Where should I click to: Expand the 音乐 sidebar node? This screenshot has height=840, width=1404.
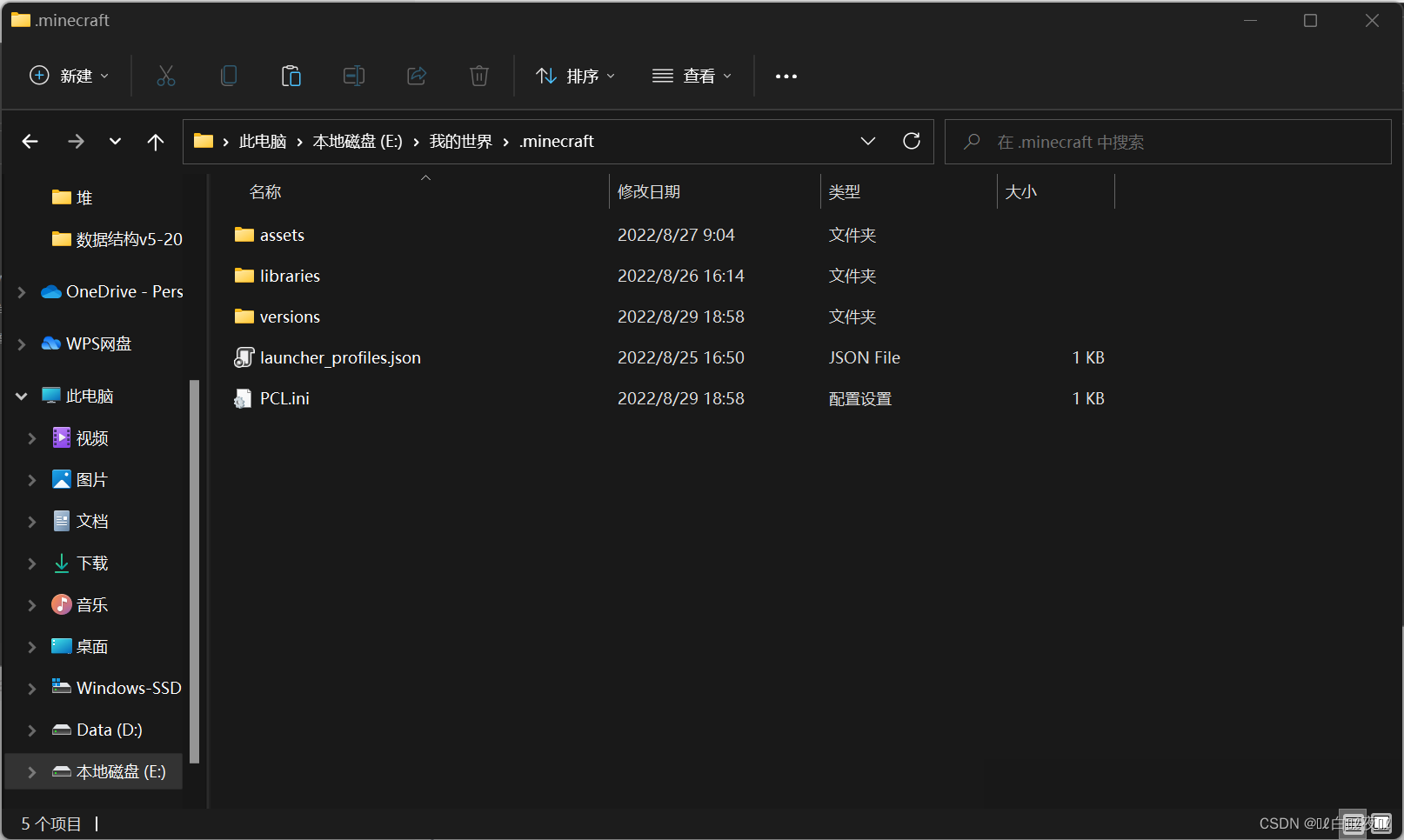32,605
